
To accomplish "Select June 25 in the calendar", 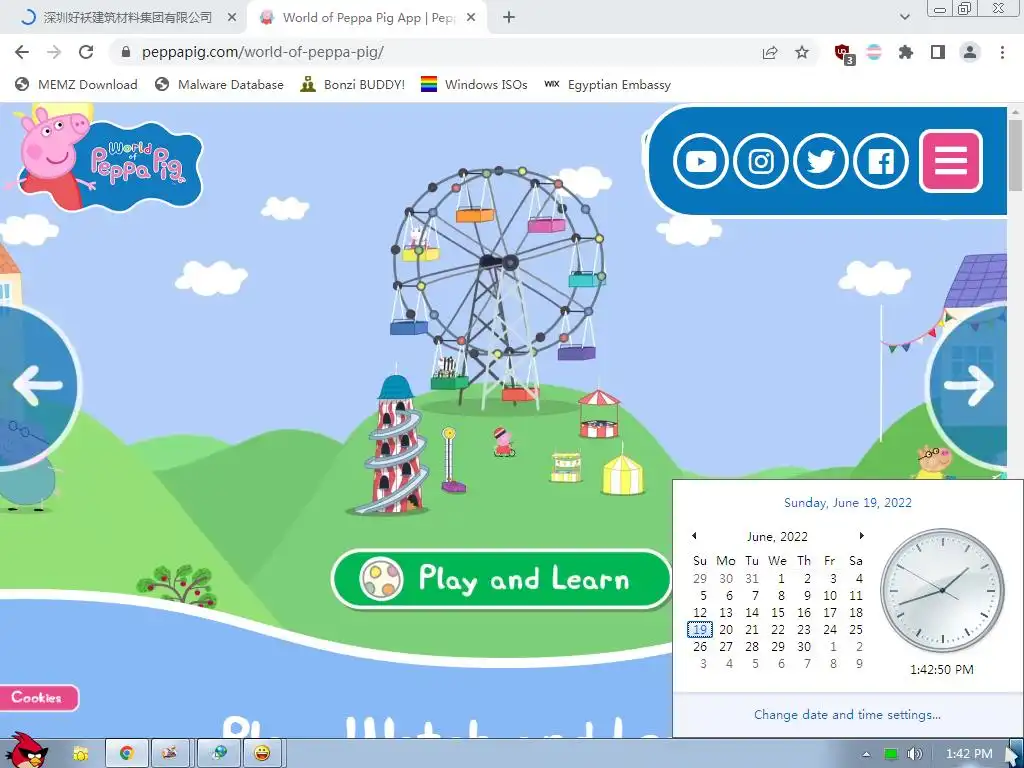I will click(856, 630).
